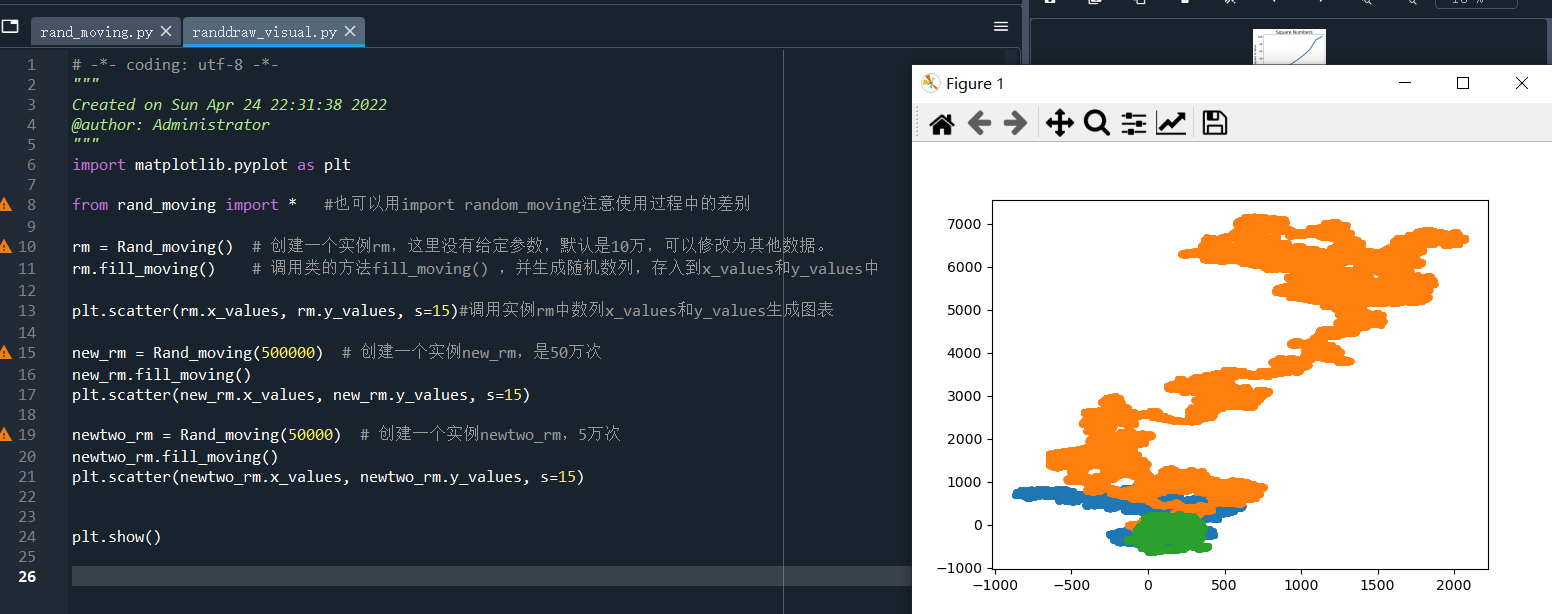Go back to previous view arrow
Viewport: 1552px width, 614px height.
pos(979,123)
